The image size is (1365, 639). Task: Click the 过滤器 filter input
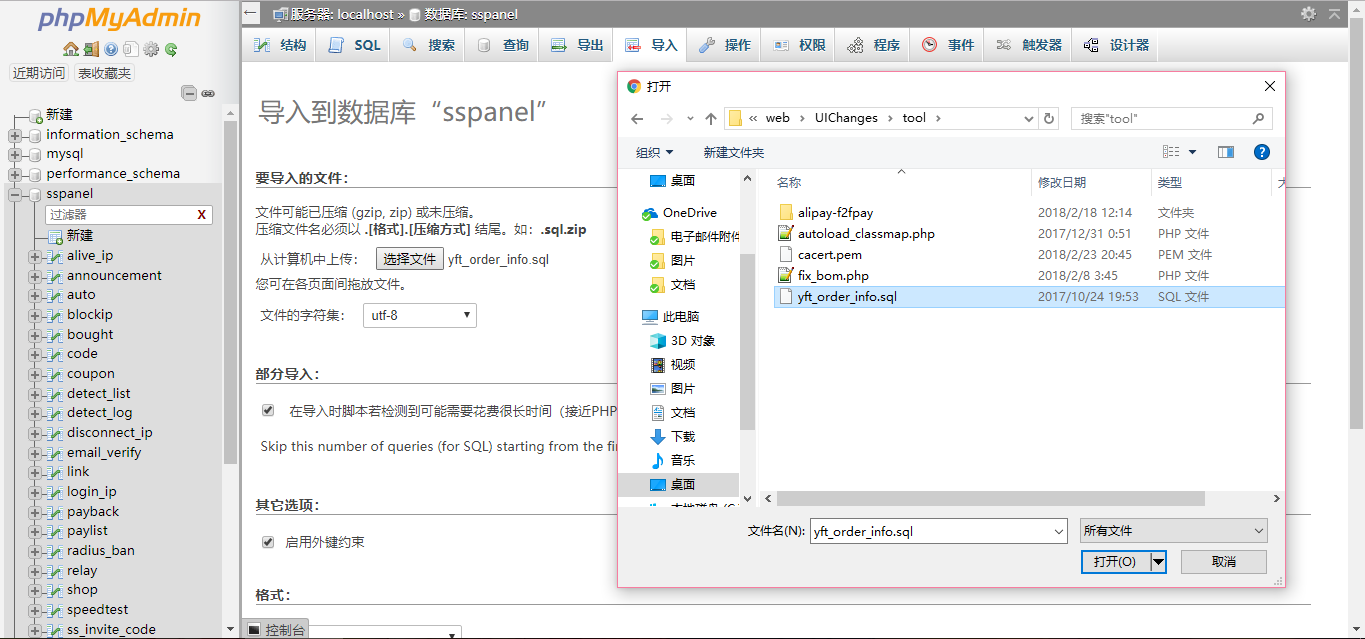(120, 215)
